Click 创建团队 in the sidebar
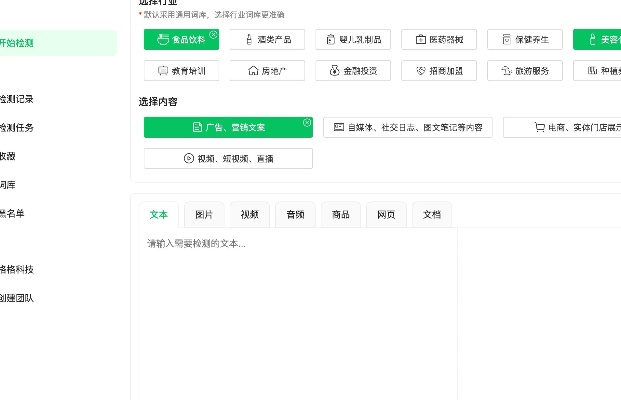 pyautogui.click(x=17, y=298)
